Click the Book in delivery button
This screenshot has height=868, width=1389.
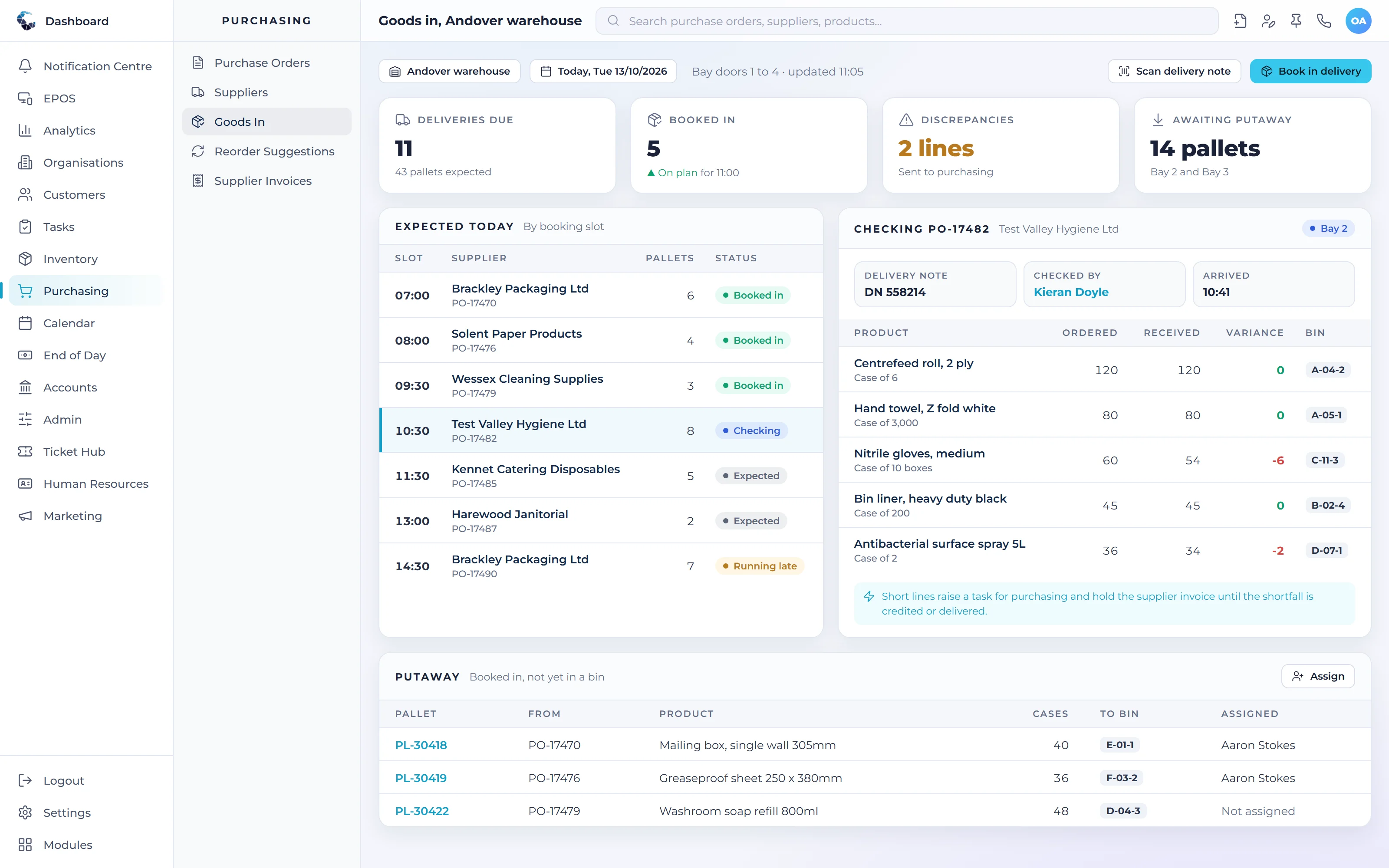pyautogui.click(x=1310, y=71)
